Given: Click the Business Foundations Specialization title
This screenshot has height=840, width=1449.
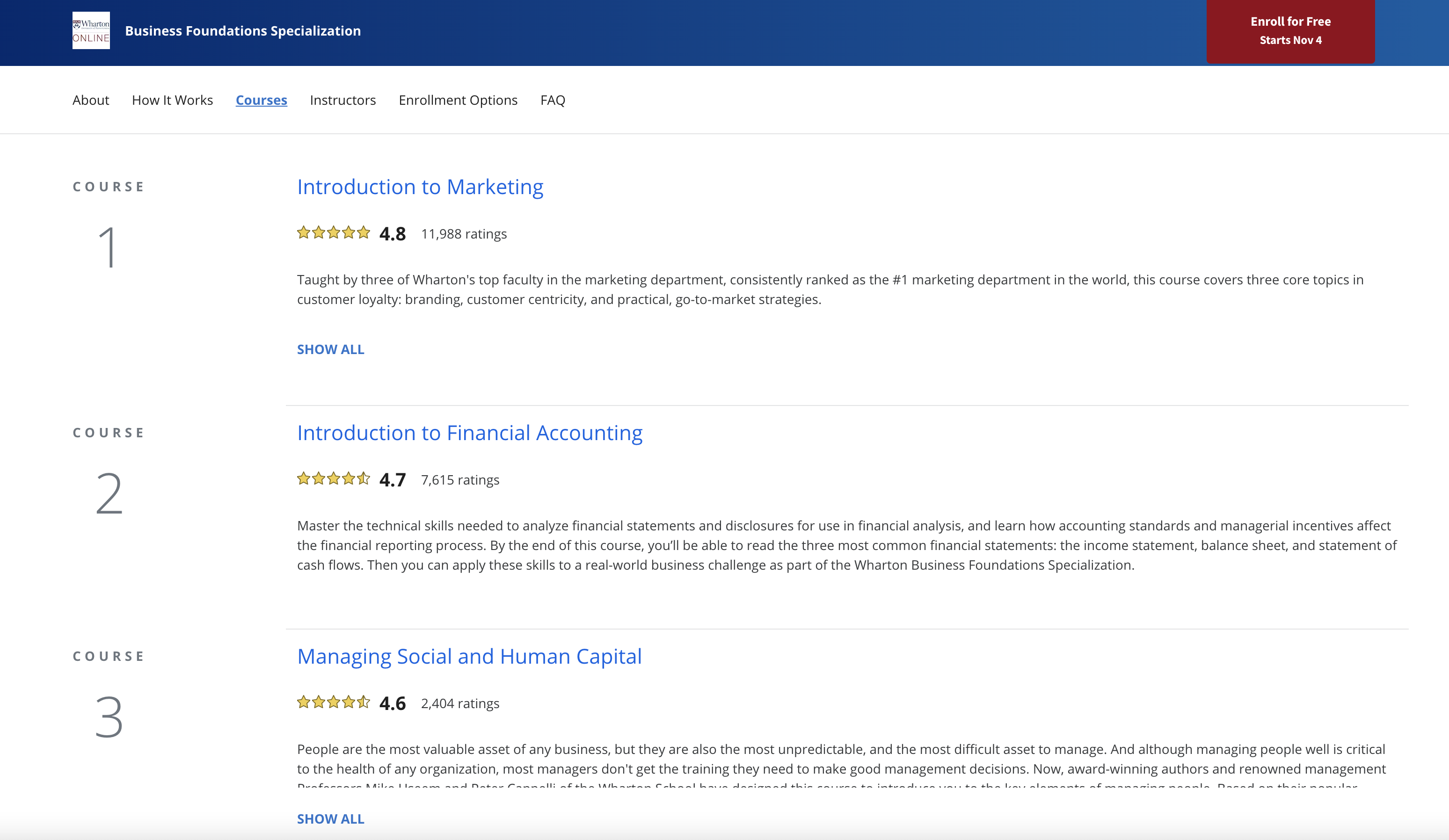Looking at the screenshot, I should tap(243, 31).
